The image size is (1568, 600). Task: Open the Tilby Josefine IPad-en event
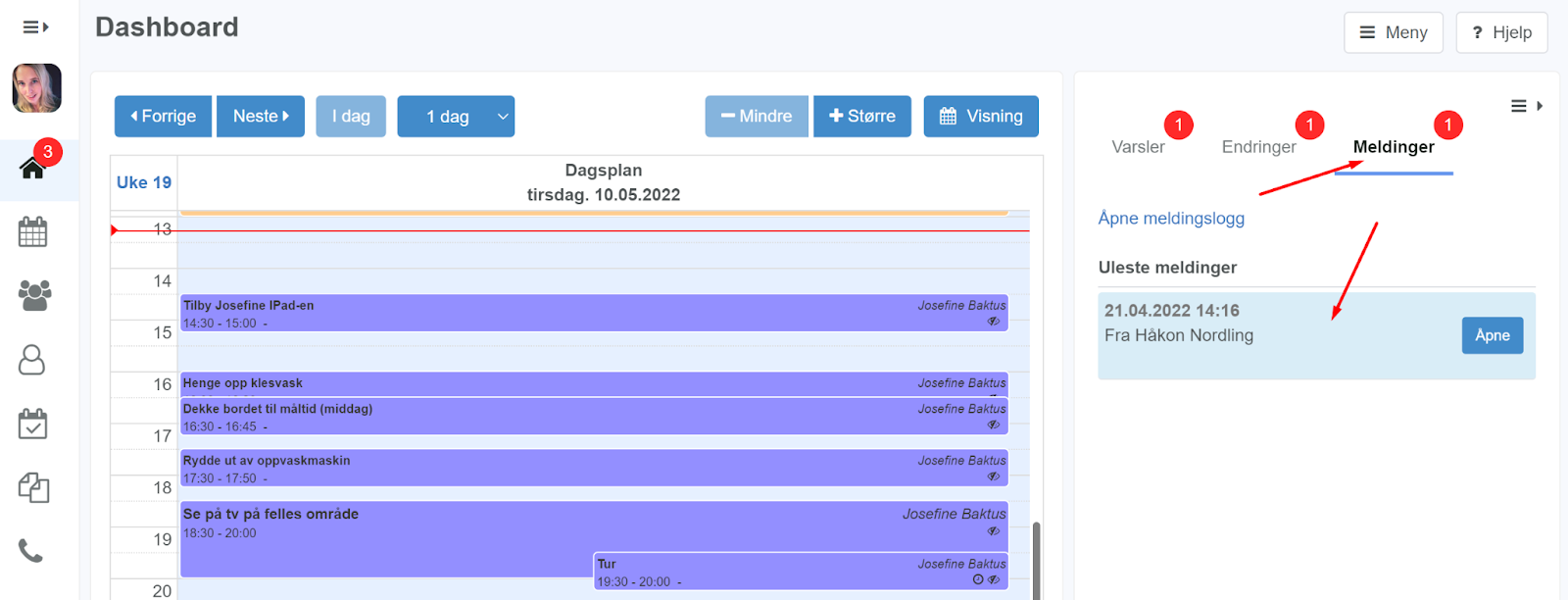(x=594, y=313)
